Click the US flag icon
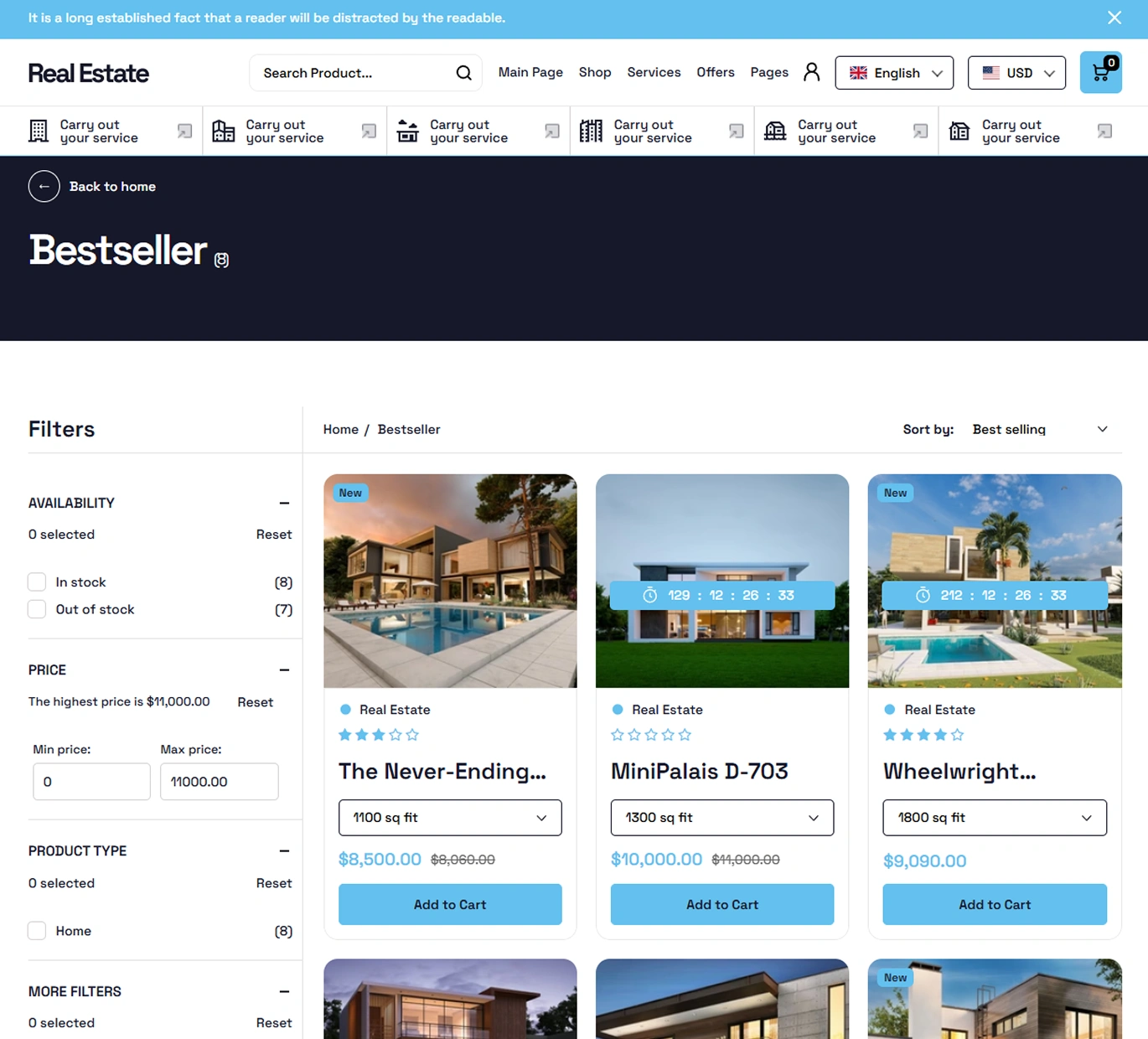The height and width of the screenshot is (1039, 1148). pos(990,73)
